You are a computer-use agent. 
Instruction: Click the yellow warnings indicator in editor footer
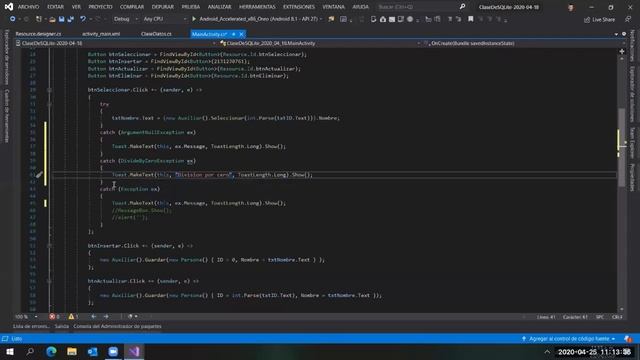click(73, 317)
